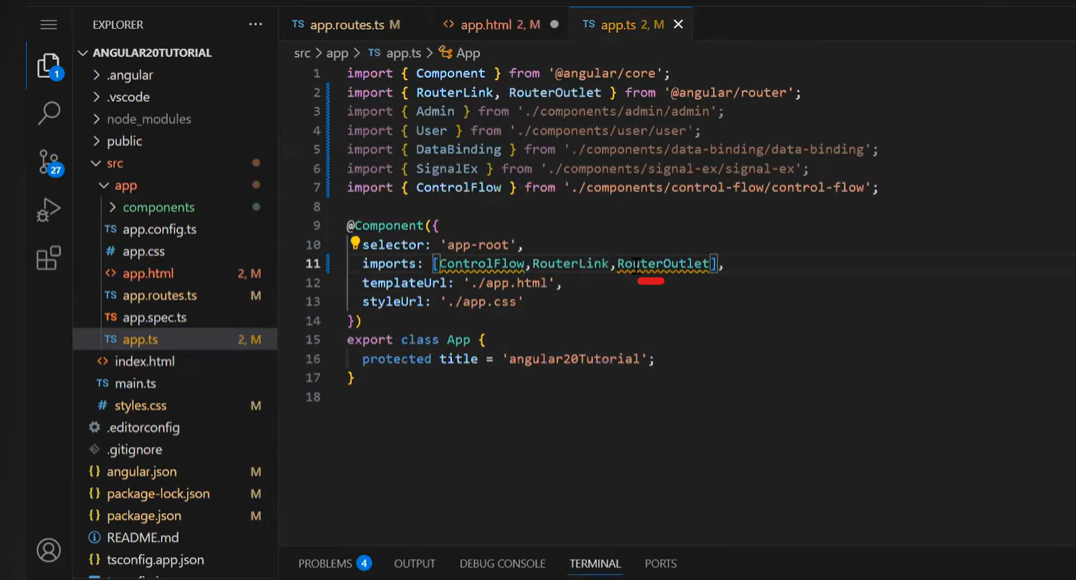Open Explorer more actions ellipsis menu
The width and height of the screenshot is (1076, 580).
point(256,24)
